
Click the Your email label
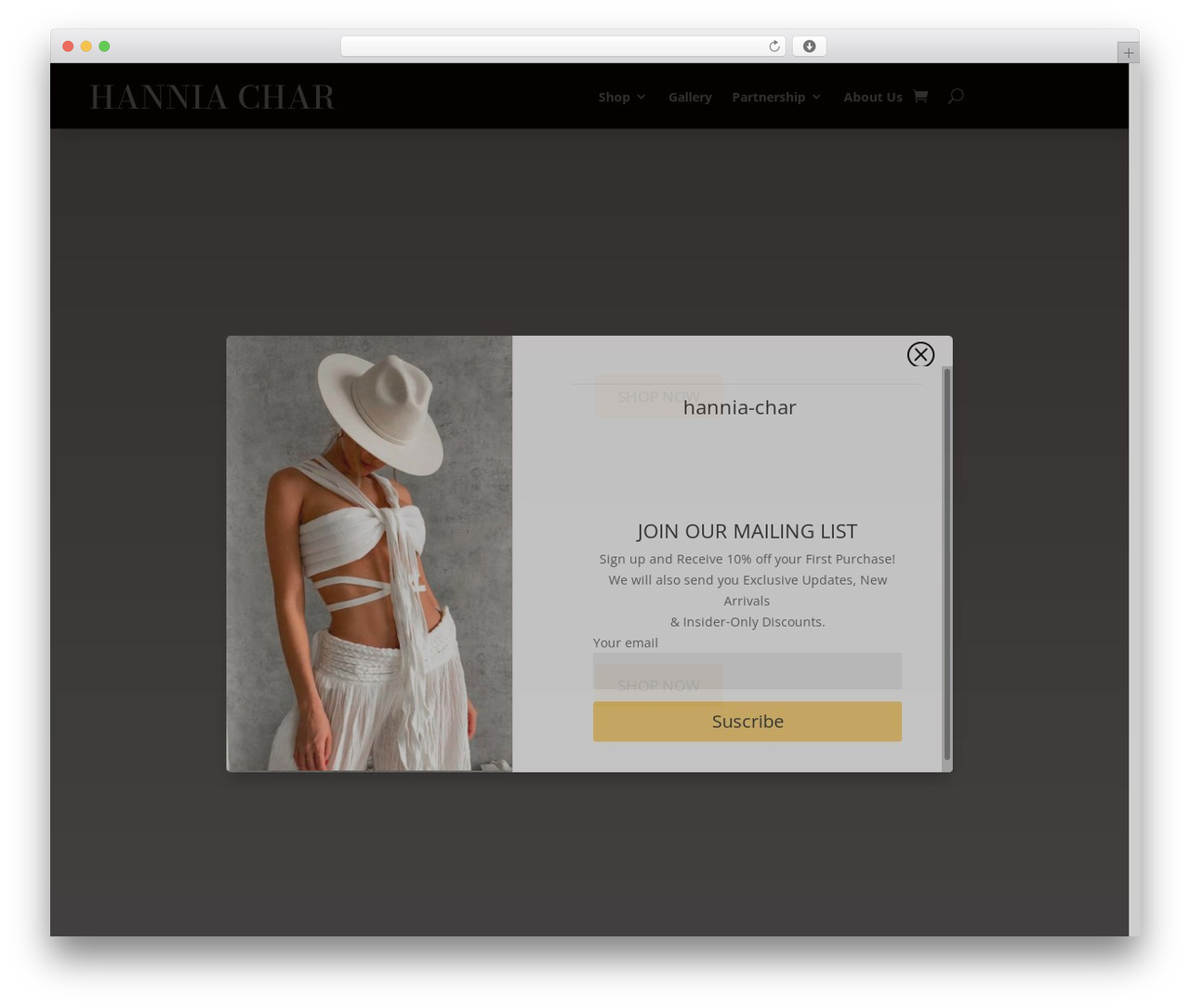point(626,643)
